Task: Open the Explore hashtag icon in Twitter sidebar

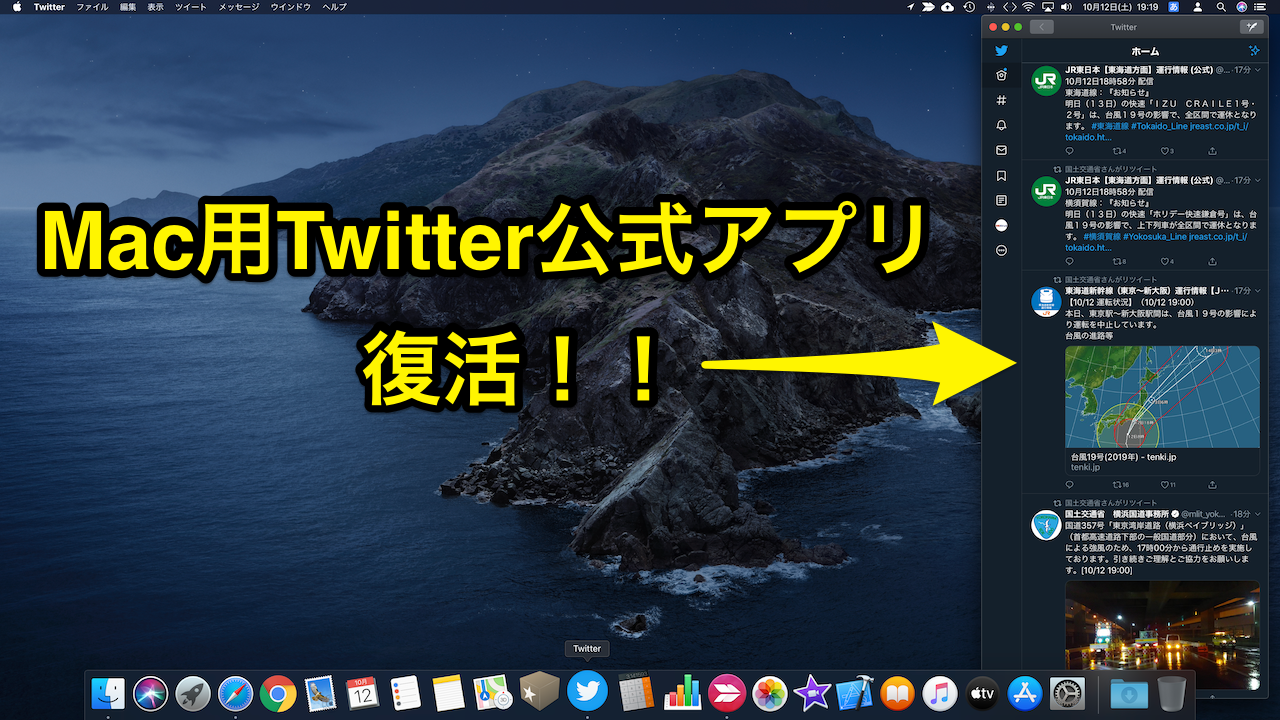Action: click(x=1002, y=100)
